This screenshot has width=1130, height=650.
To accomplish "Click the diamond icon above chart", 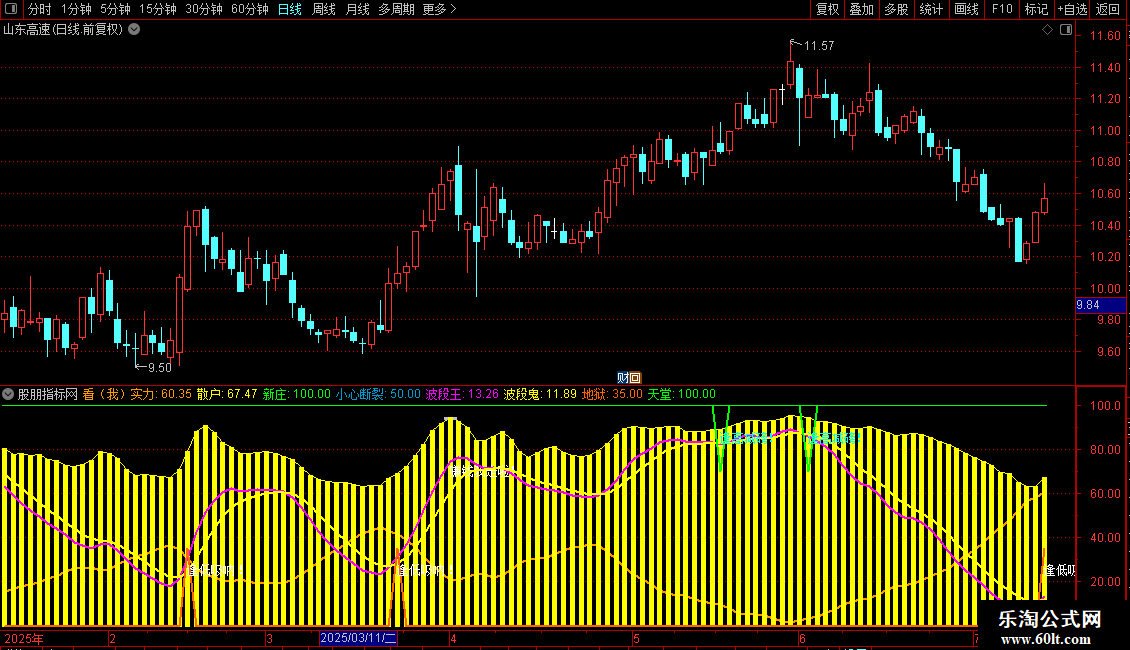I will 1047,30.
